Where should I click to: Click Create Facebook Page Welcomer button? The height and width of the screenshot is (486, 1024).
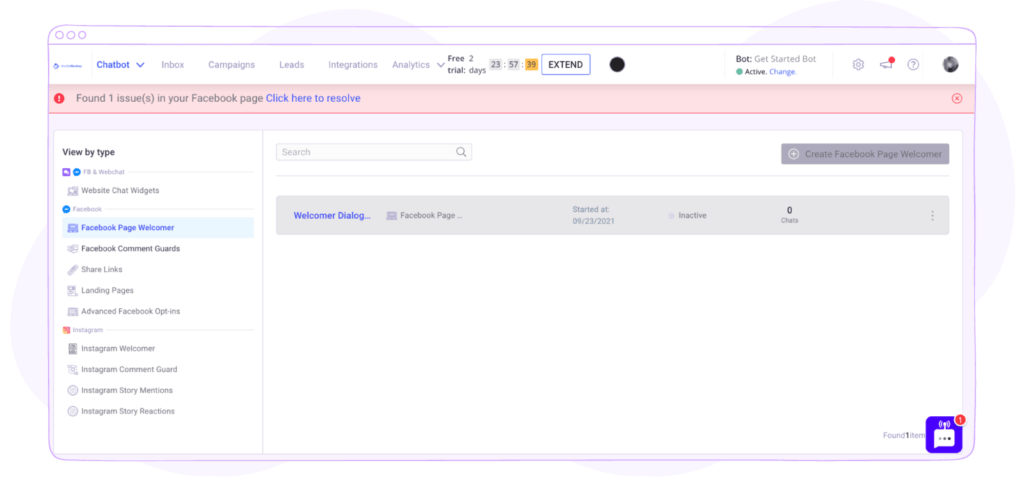point(865,154)
